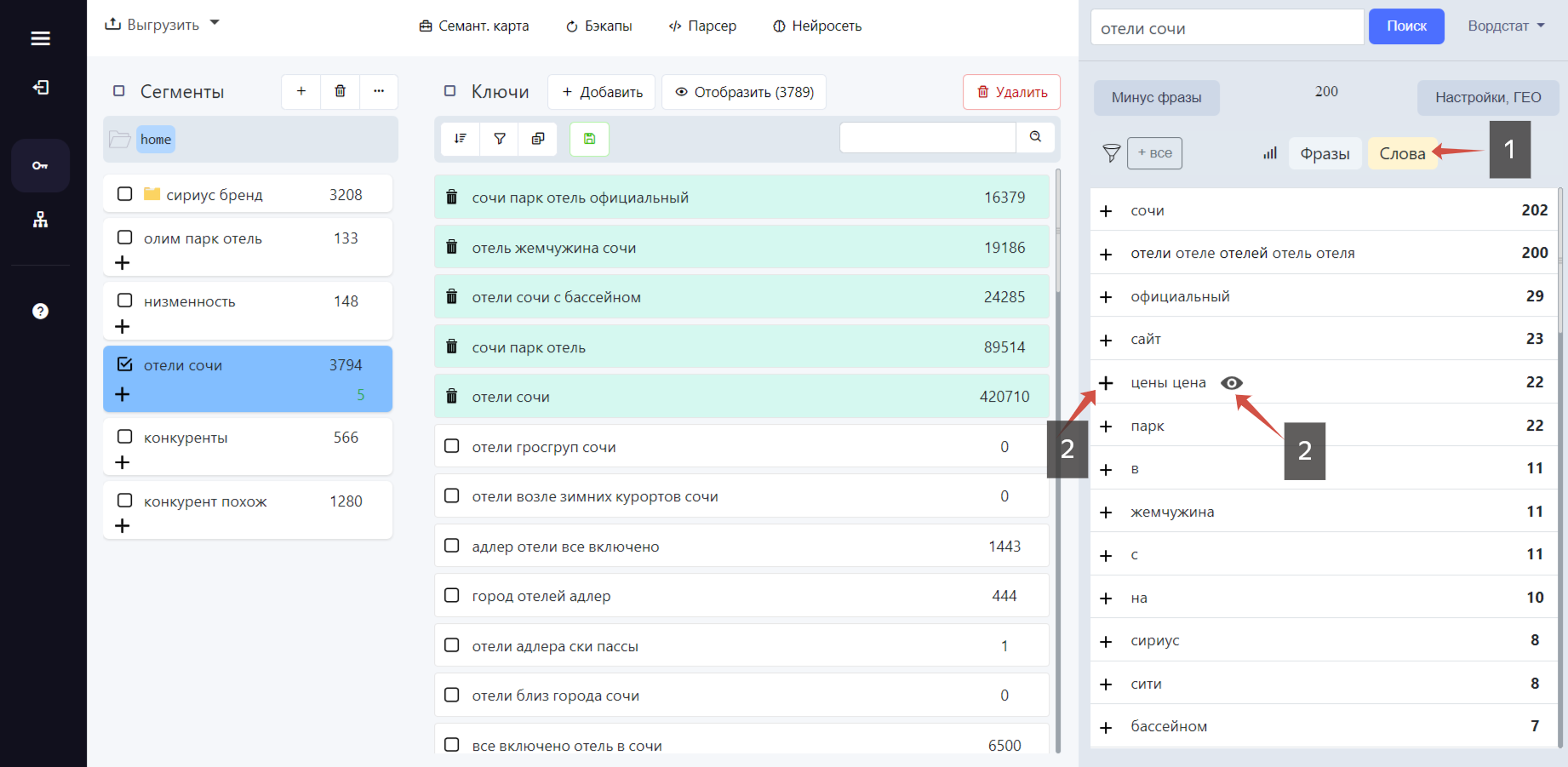This screenshot has height=767, width=1568.
Task: Click the red Удалить button
Action: point(1011,92)
